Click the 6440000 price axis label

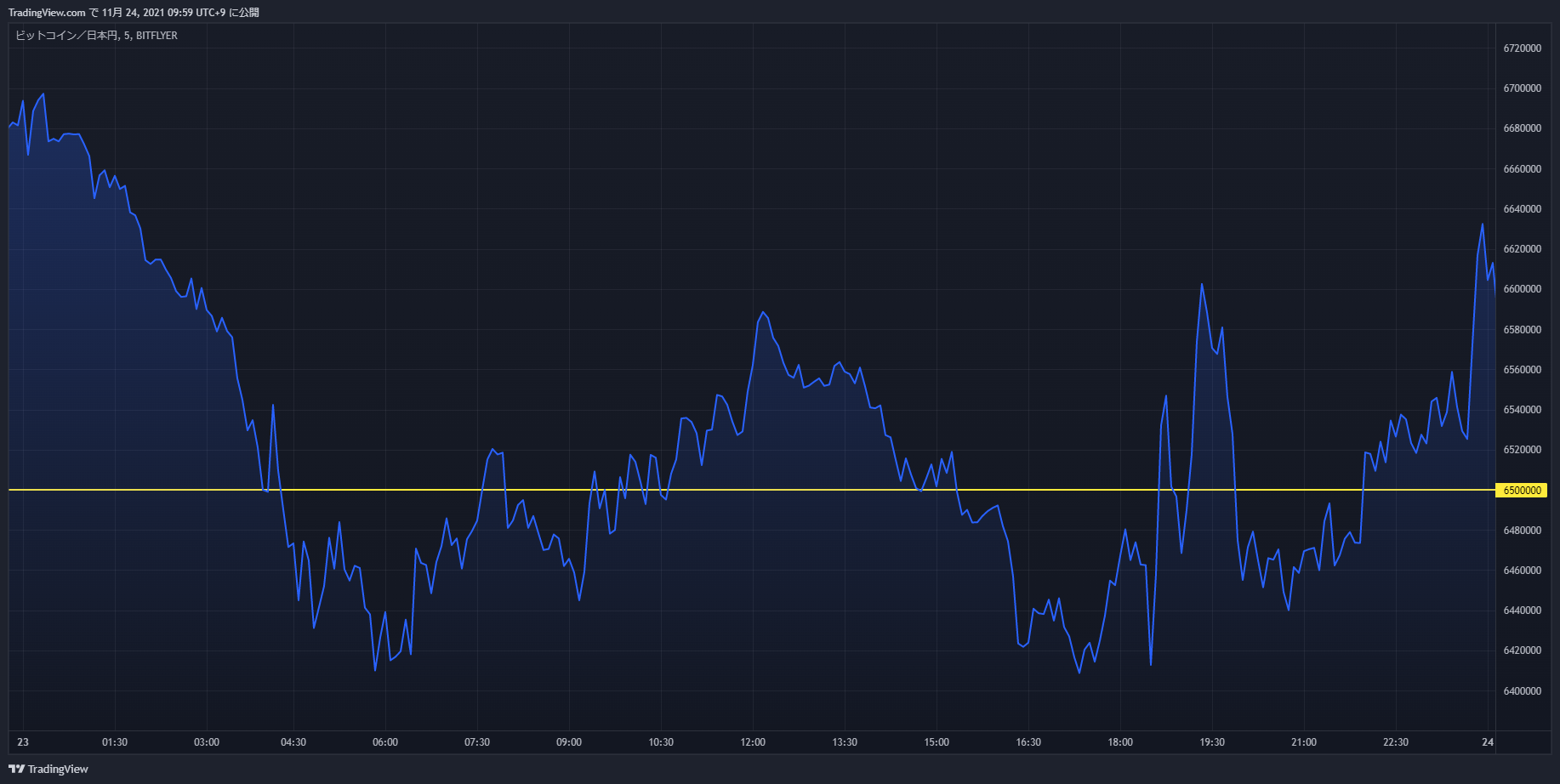pyautogui.click(x=1522, y=611)
